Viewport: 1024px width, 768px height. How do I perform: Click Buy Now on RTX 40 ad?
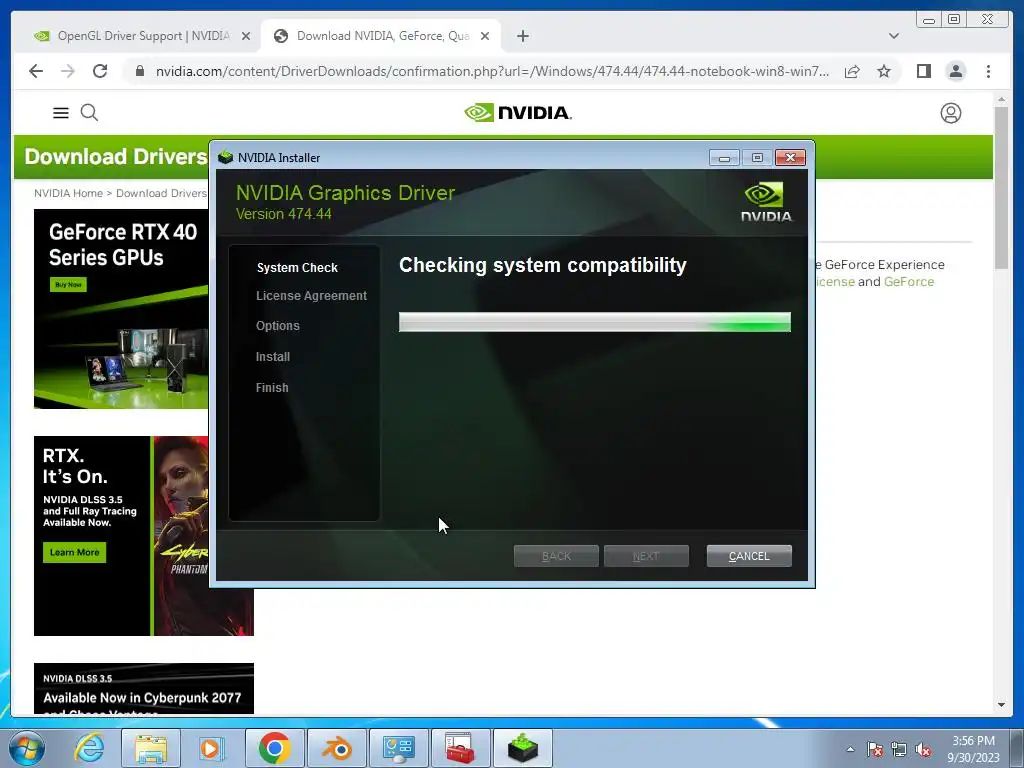click(68, 285)
